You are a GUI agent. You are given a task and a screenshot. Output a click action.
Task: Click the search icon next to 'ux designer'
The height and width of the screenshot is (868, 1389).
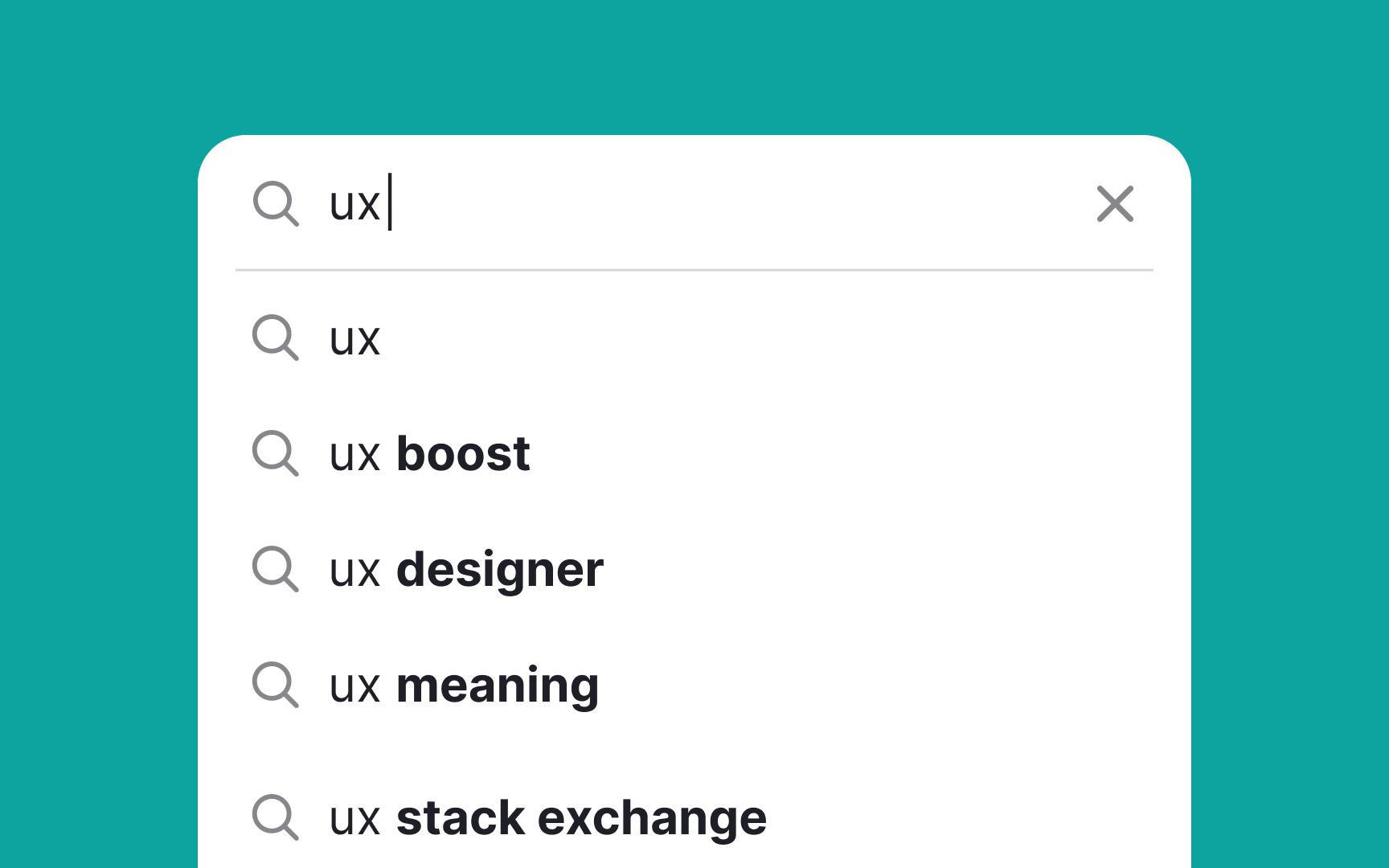click(x=277, y=571)
